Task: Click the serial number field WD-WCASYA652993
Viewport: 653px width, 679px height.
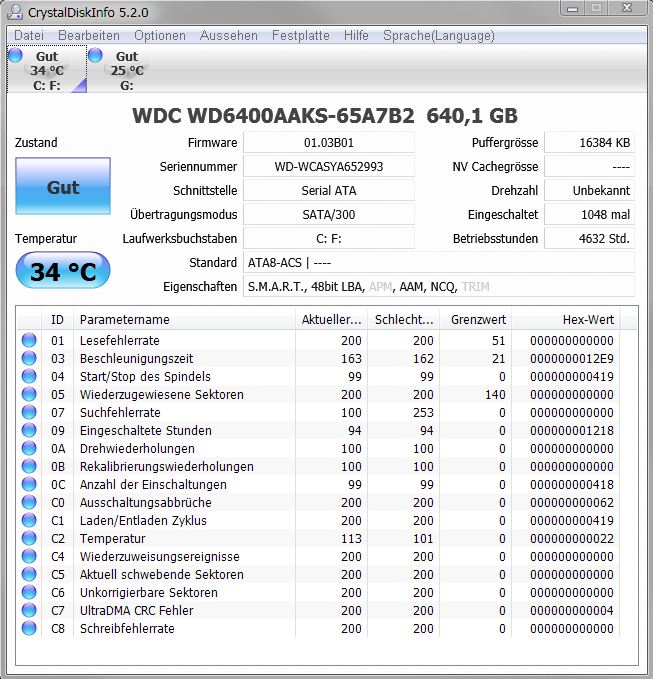Action: coord(329,167)
